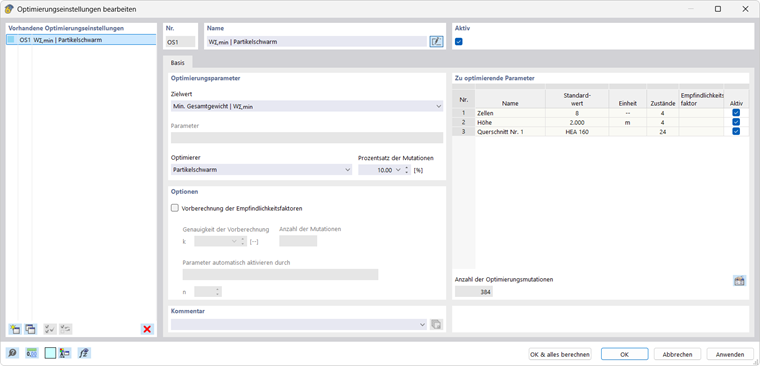
Task: Click the app icon in title bar
Action: tap(8, 9)
